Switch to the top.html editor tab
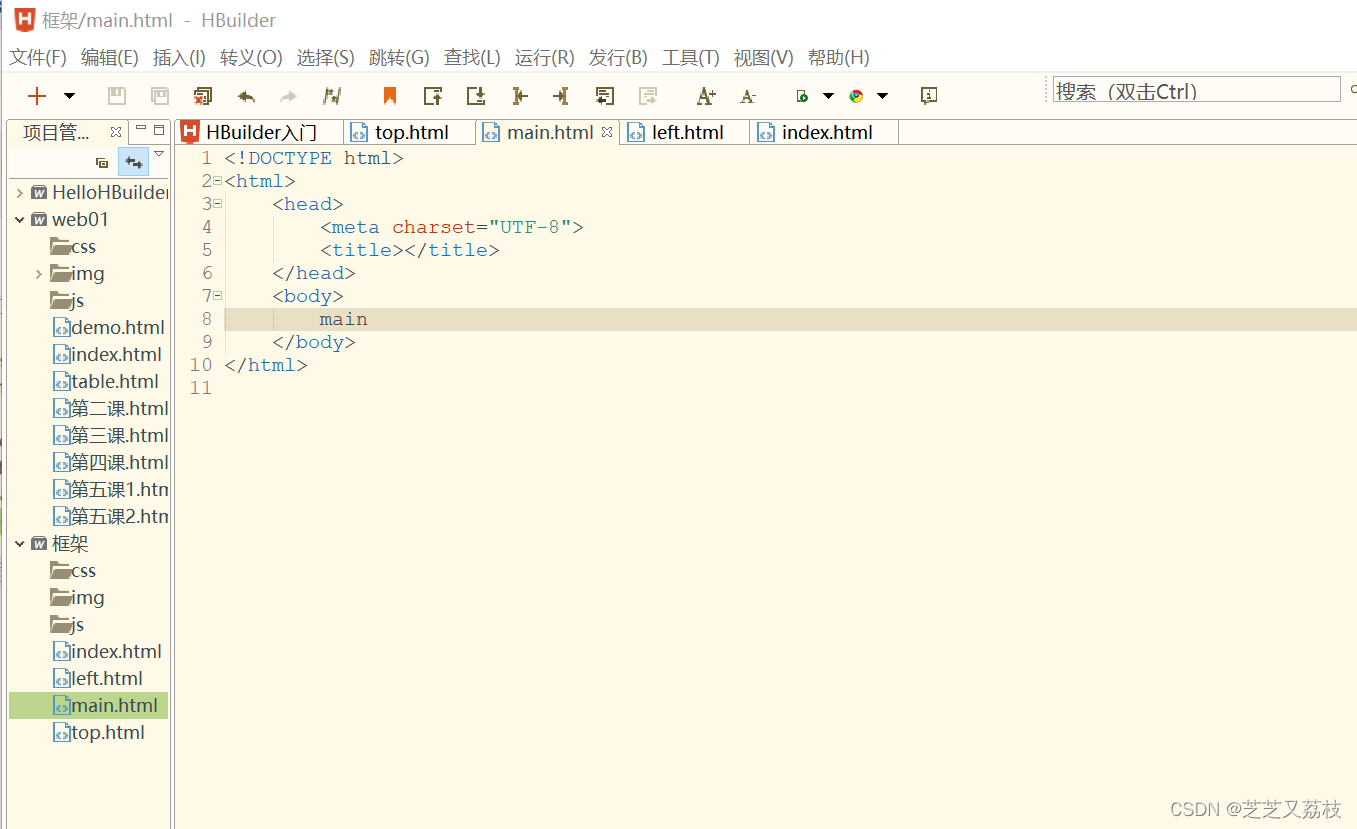 (410, 132)
